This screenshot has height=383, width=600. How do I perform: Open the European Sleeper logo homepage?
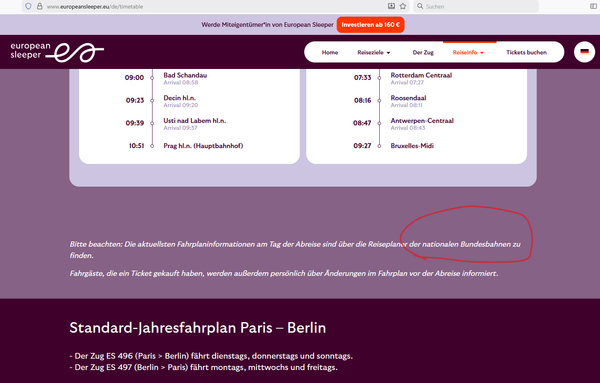point(57,52)
